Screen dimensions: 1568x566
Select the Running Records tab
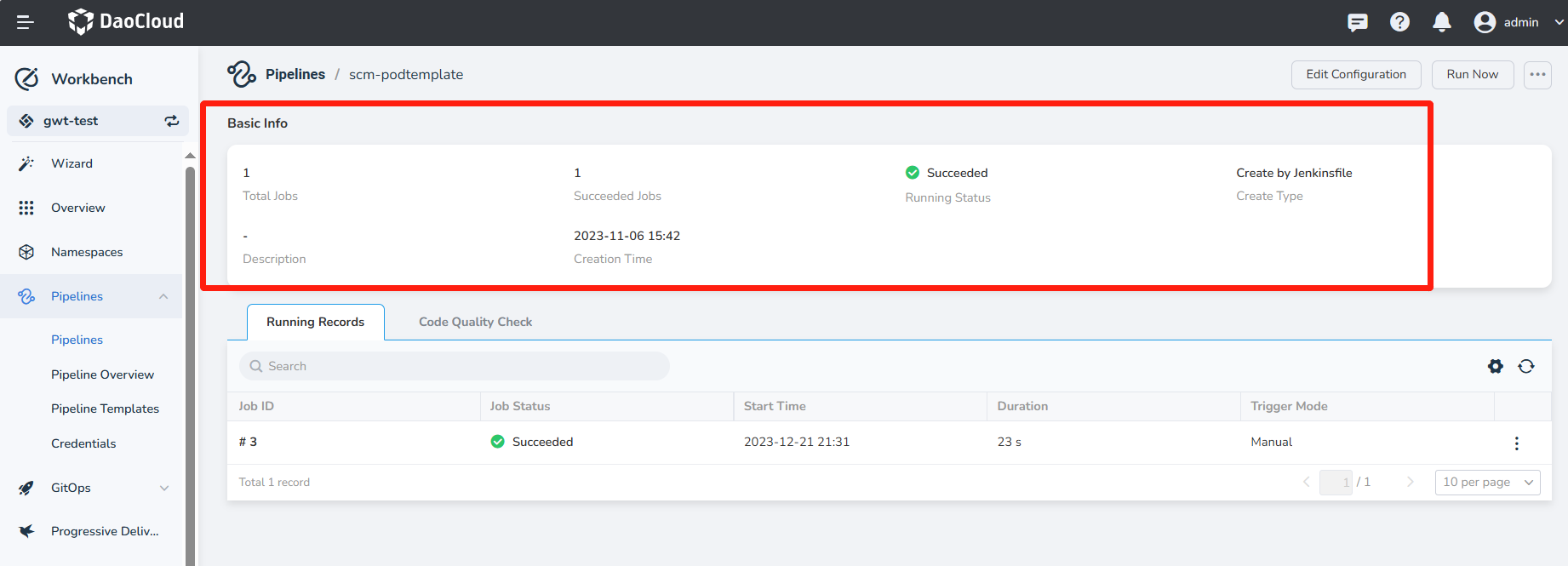tap(315, 322)
